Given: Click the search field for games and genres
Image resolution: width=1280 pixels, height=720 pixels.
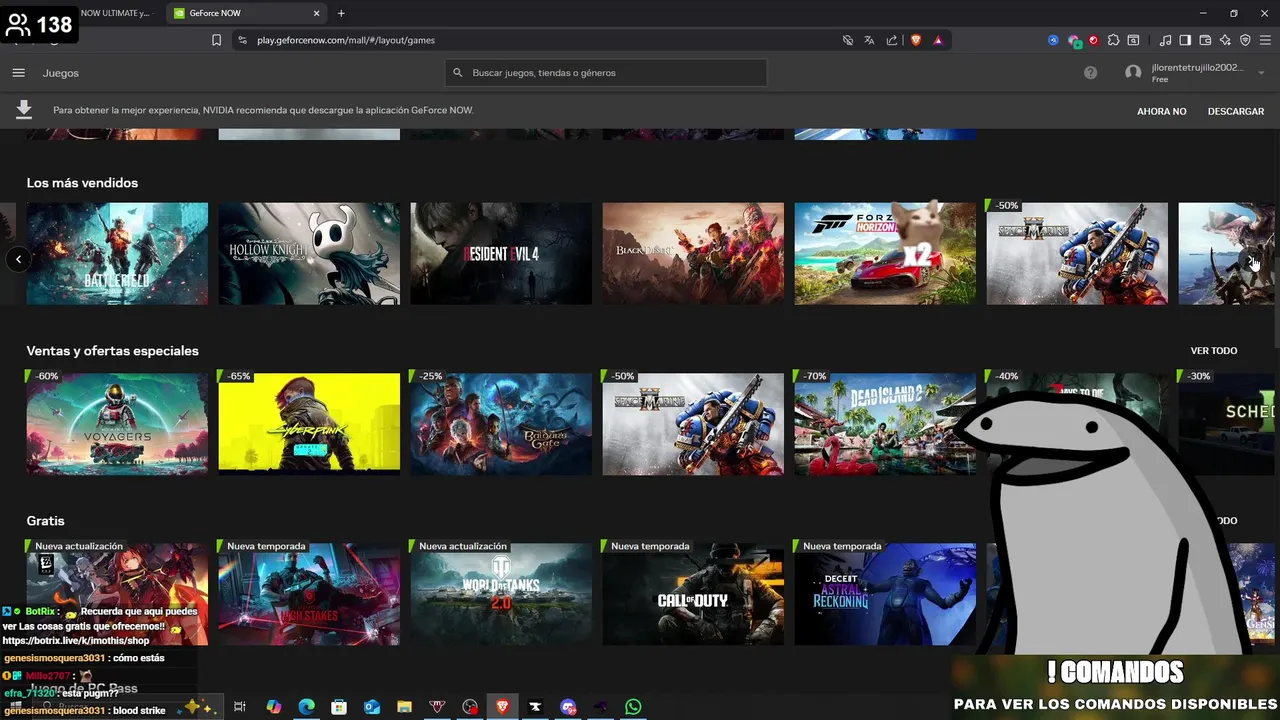Looking at the screenshot, I should click(x=606, y=73).
